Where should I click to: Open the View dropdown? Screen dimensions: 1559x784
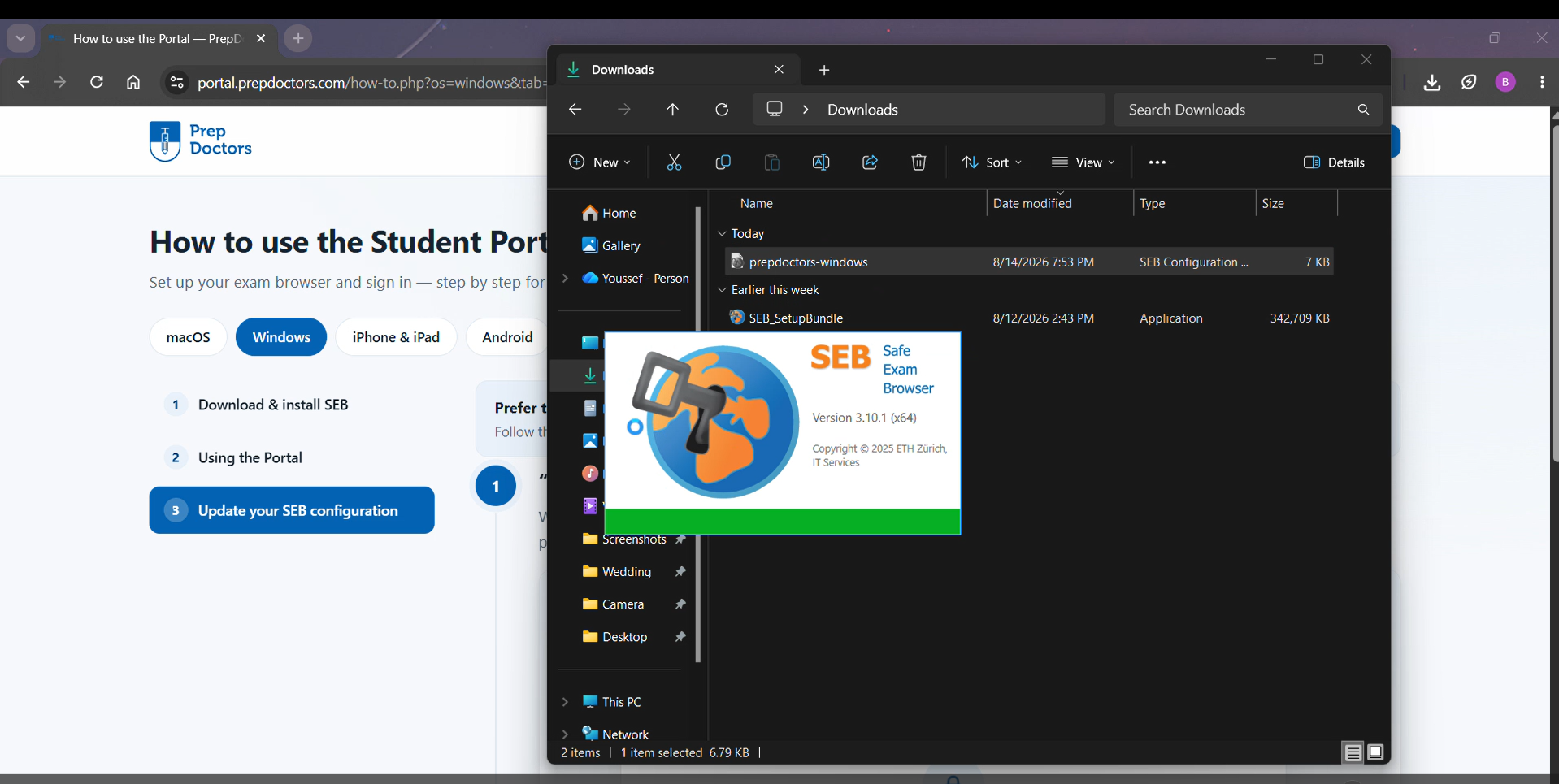1083,162
